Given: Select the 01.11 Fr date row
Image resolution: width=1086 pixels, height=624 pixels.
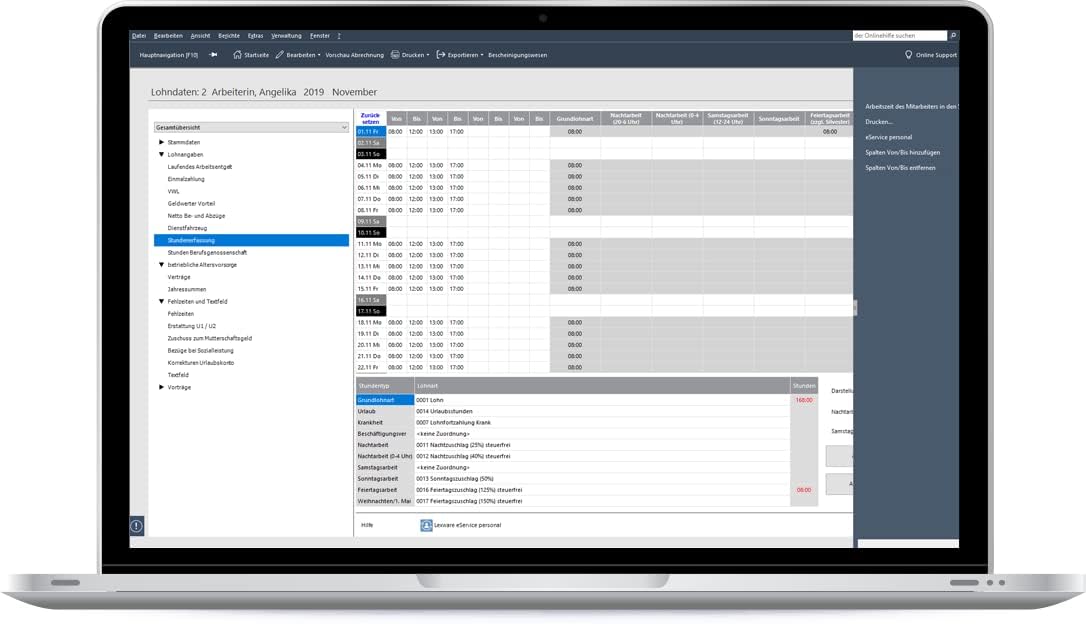Looking at the screenshot, I should (x=371, y=132).
